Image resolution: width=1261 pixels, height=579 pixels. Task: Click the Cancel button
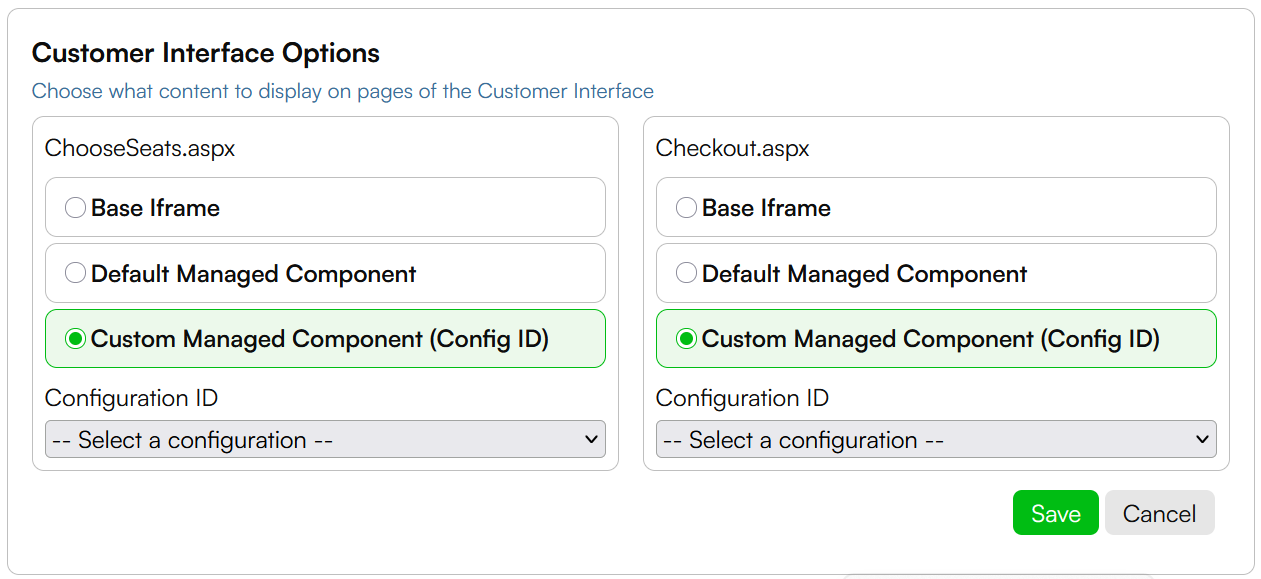click(1159, 513)
